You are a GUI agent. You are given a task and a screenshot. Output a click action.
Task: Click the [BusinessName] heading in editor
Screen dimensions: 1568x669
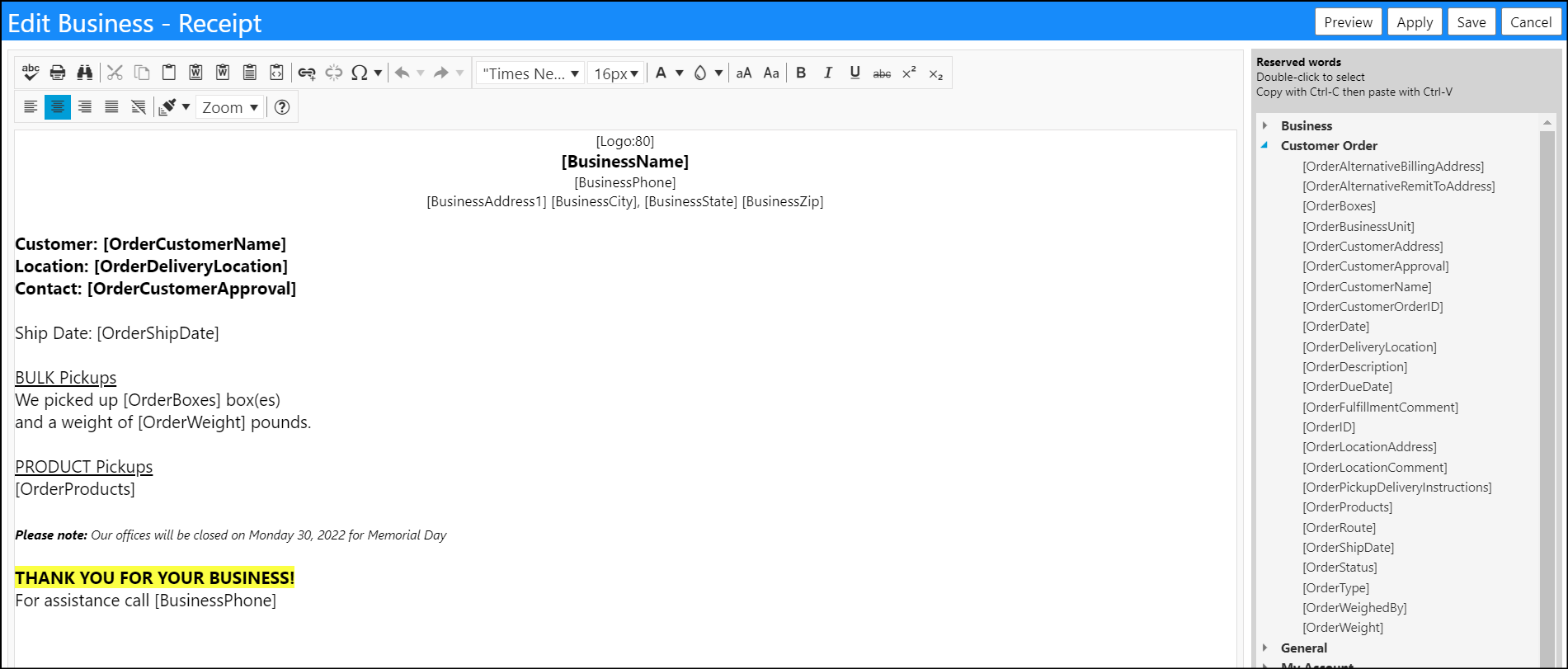625,162
